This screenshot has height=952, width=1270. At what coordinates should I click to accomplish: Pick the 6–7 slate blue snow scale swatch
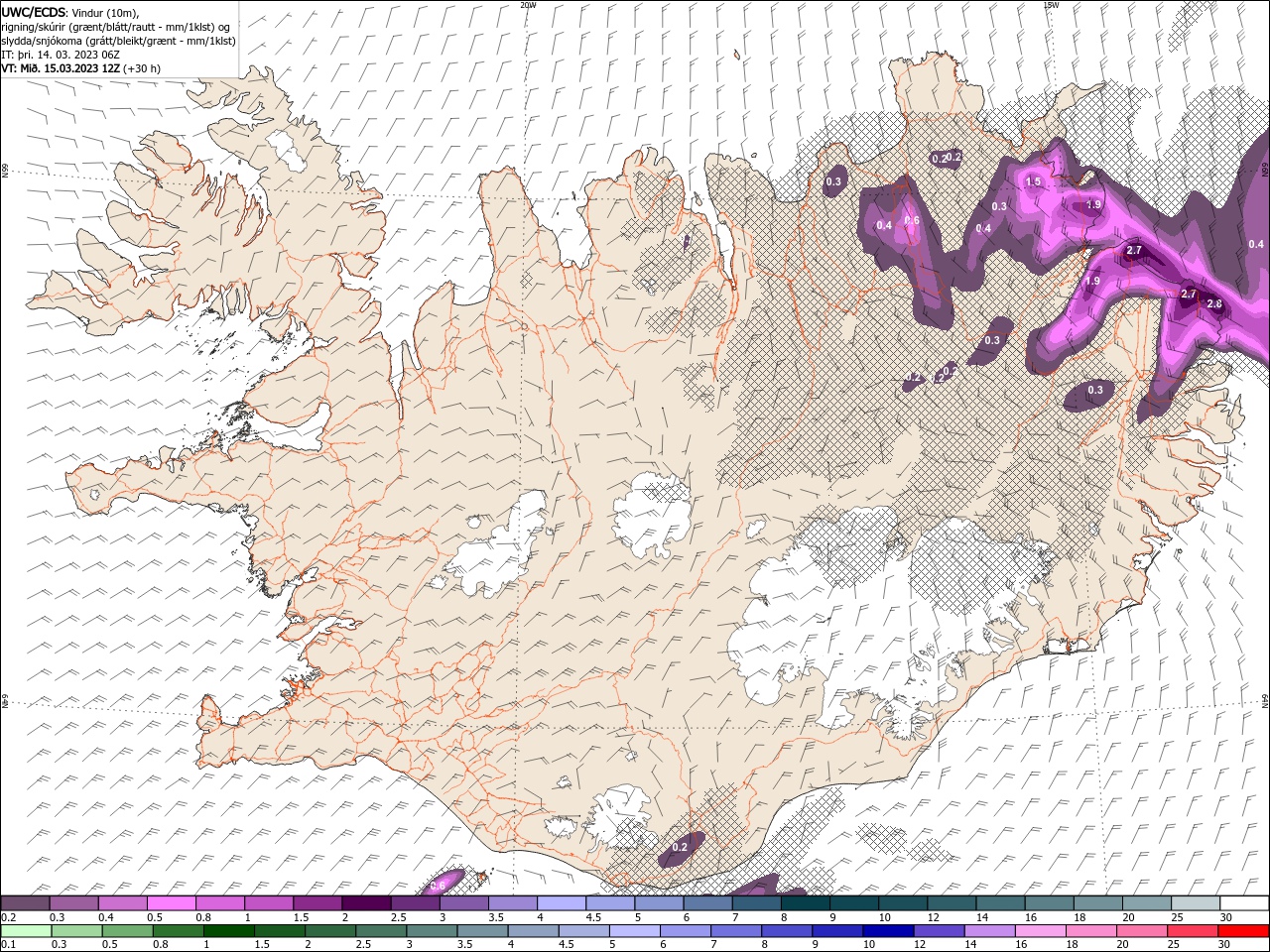707,903
